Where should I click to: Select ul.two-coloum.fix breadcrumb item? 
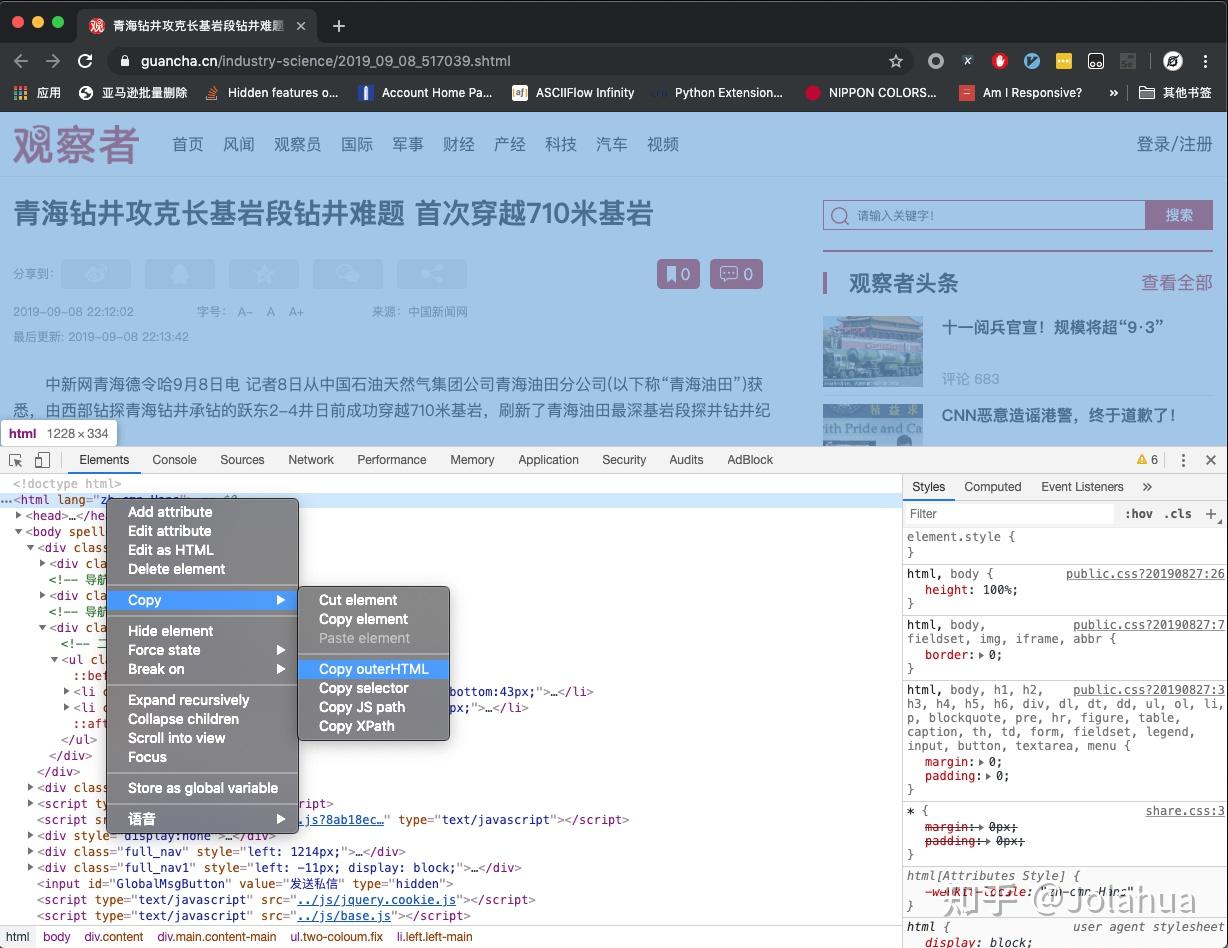pos(336,937)
